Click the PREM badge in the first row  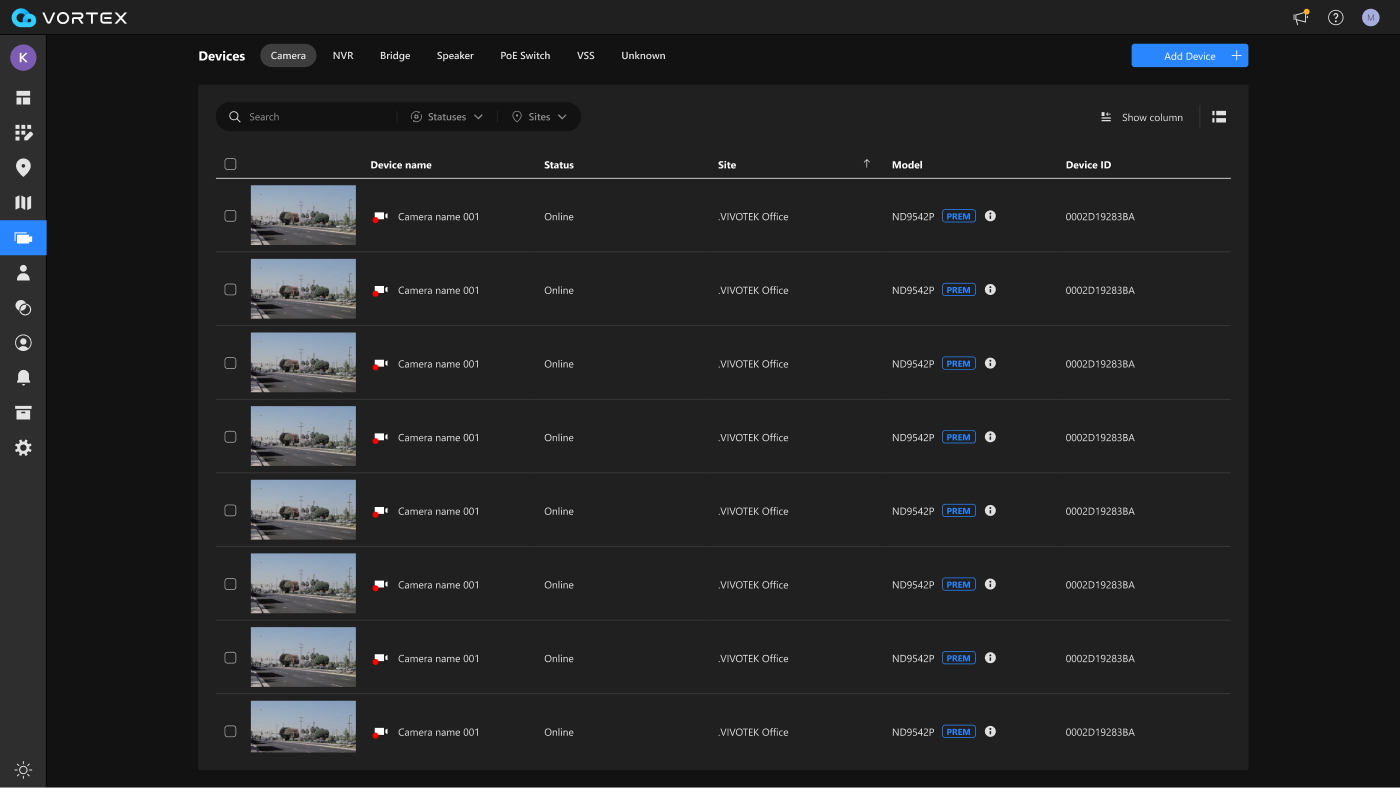point(959,216)
